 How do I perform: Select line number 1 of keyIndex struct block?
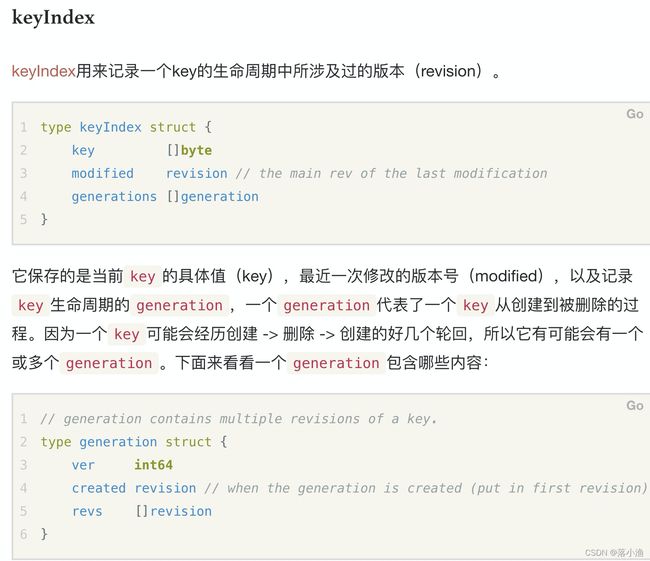(24, 127)
